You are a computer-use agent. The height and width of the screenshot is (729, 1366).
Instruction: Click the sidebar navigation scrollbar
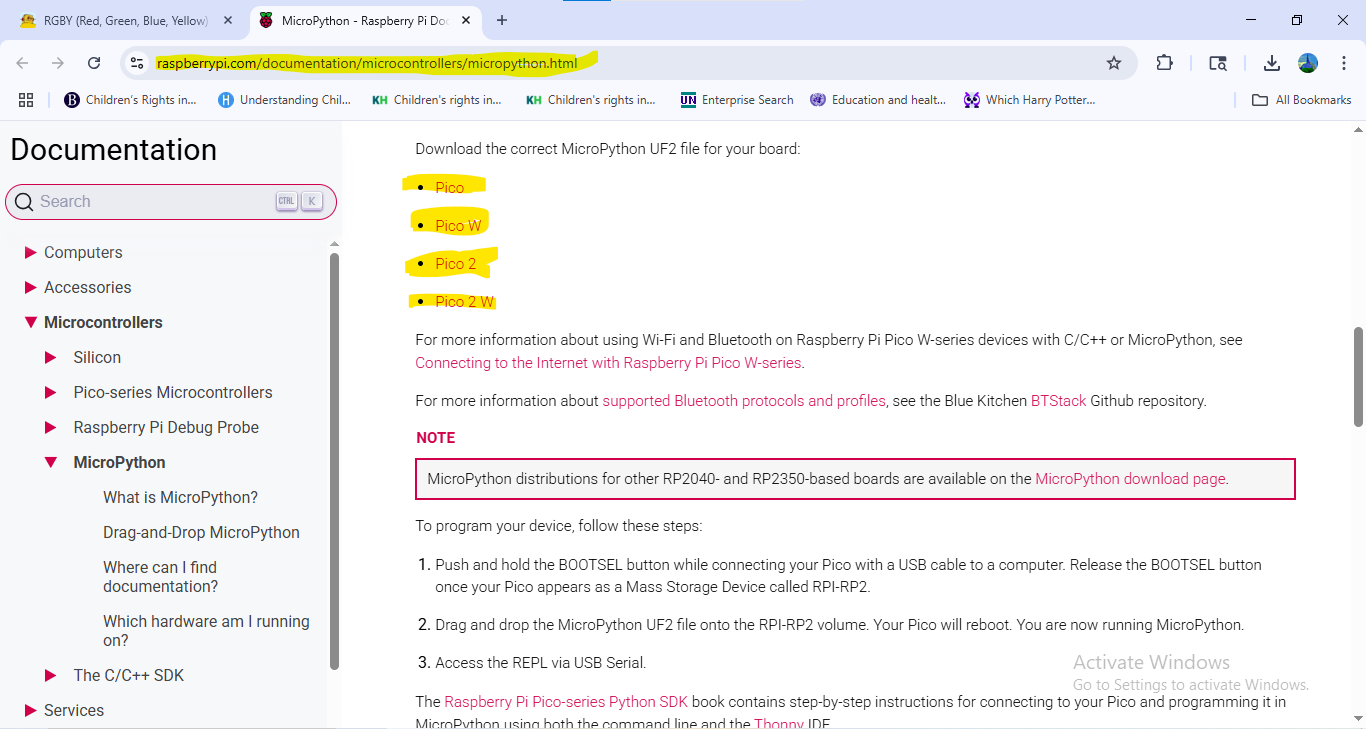click(x=334, y=460)
